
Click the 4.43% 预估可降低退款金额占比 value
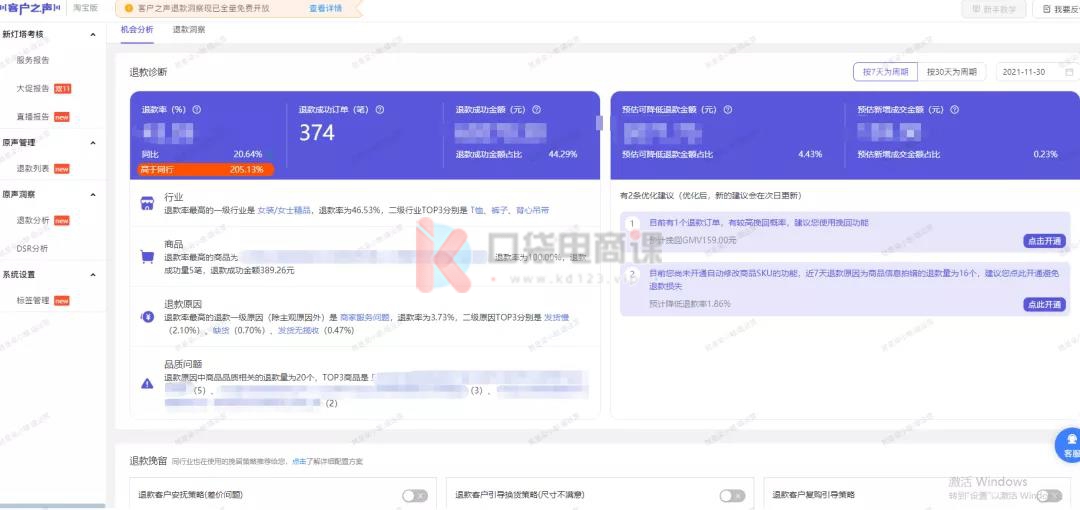tap(810, 154)
